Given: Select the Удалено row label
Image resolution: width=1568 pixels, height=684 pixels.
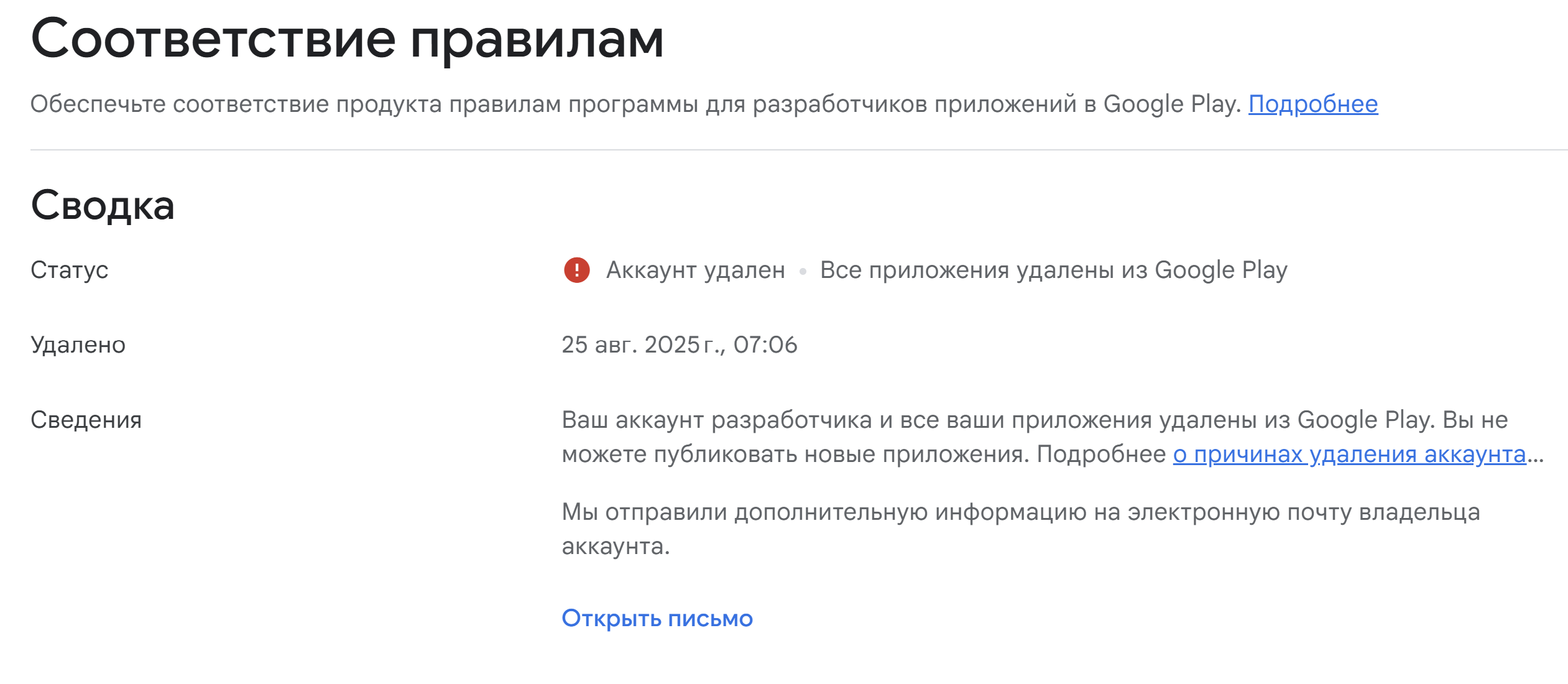Looking at the screenshot, I should pyautogui.click(x=78, y=344).
